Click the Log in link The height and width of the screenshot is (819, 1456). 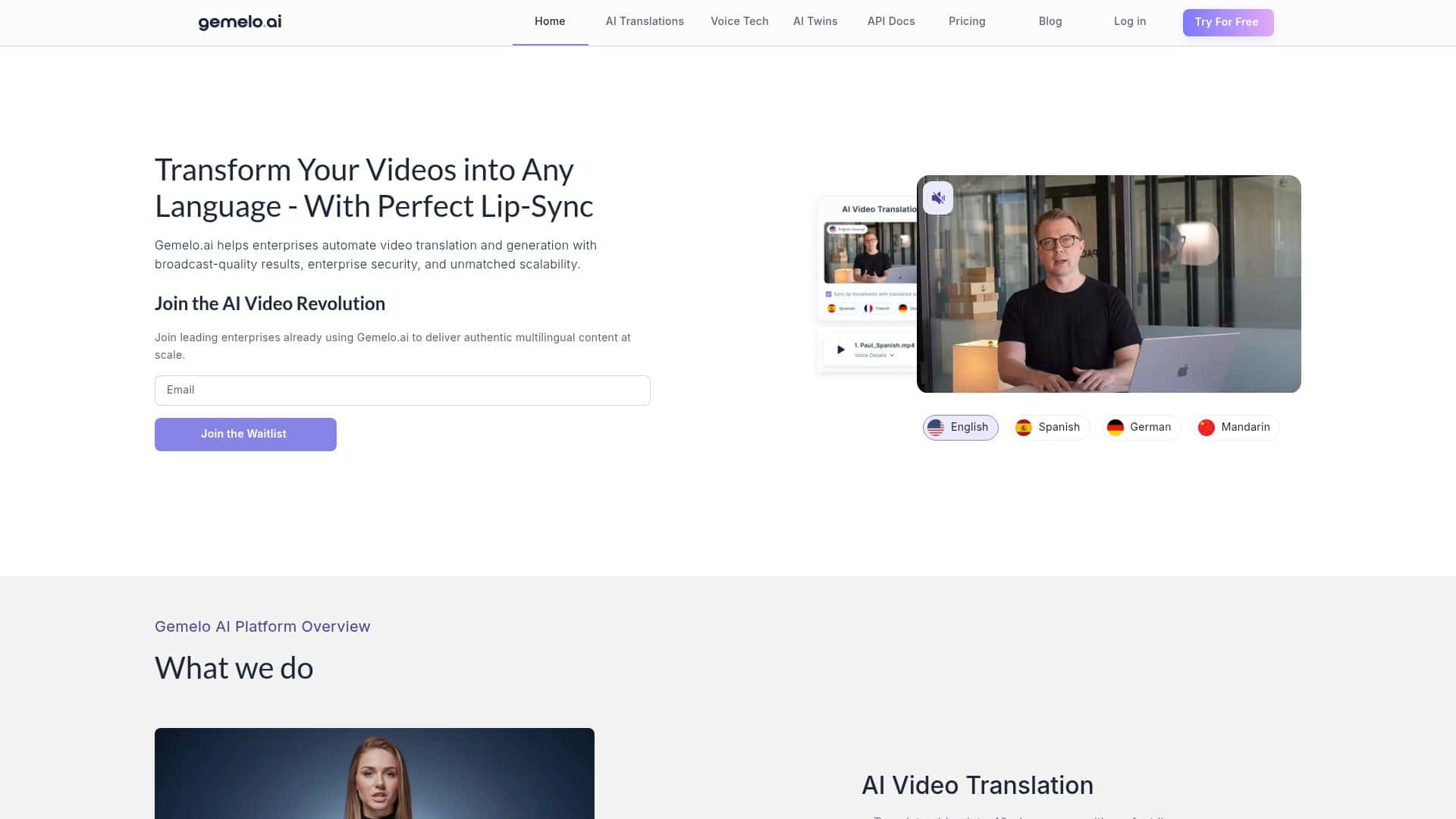tap(1130, 22)
